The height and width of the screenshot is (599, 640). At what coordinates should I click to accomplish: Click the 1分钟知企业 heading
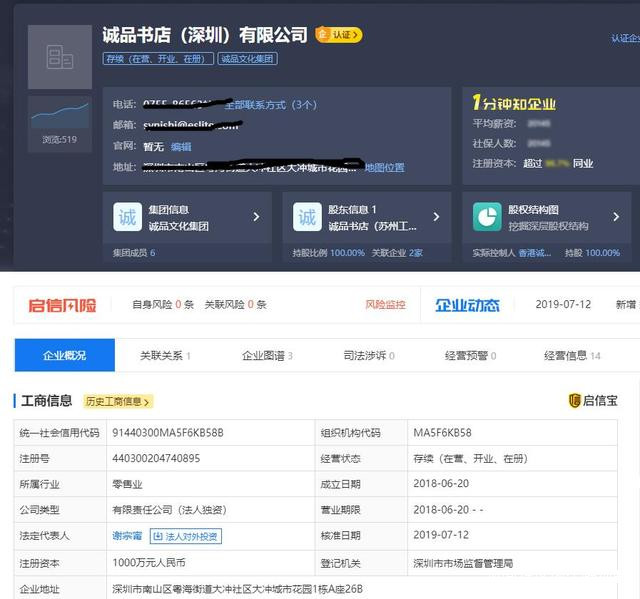pyautogui.click(x=514, y=103)
